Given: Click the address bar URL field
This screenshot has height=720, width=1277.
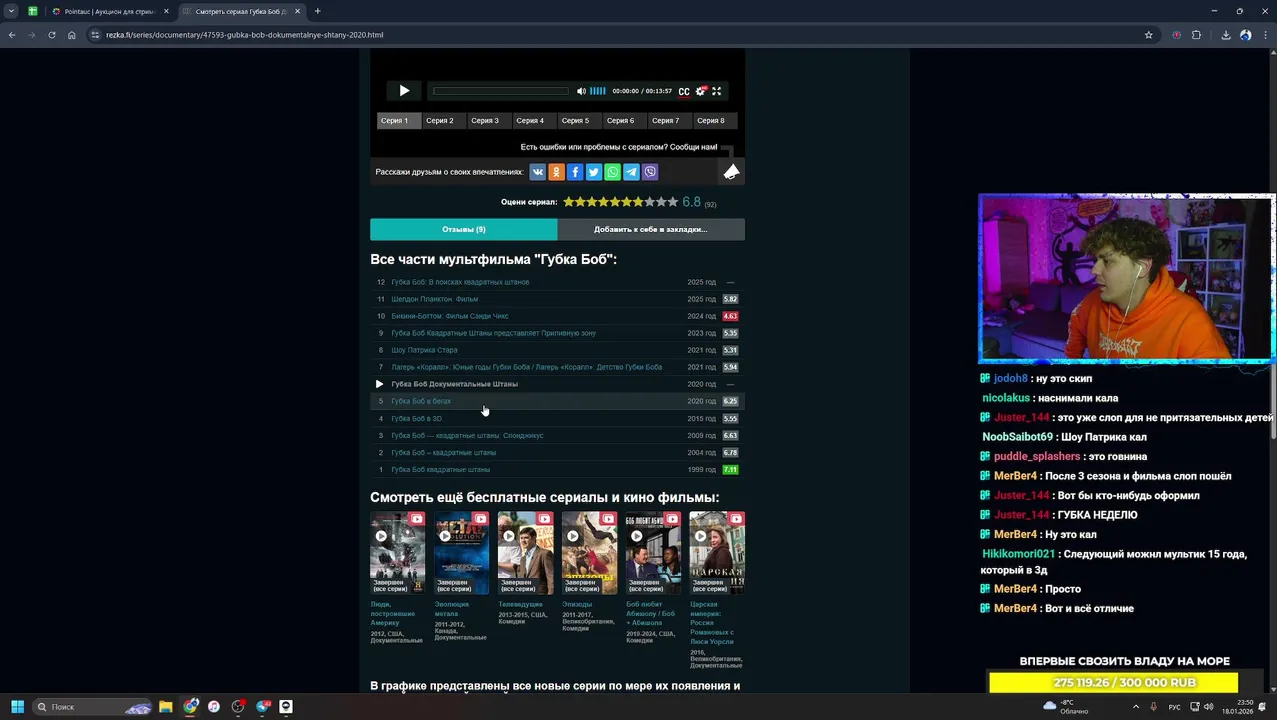Looking at the screenshot, I should click(620, 35).
